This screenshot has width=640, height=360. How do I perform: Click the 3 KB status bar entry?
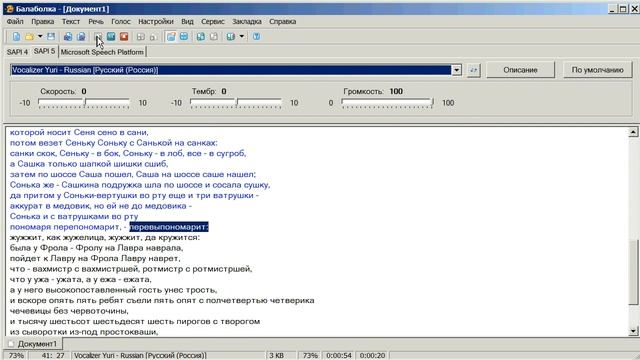point(276,356)
